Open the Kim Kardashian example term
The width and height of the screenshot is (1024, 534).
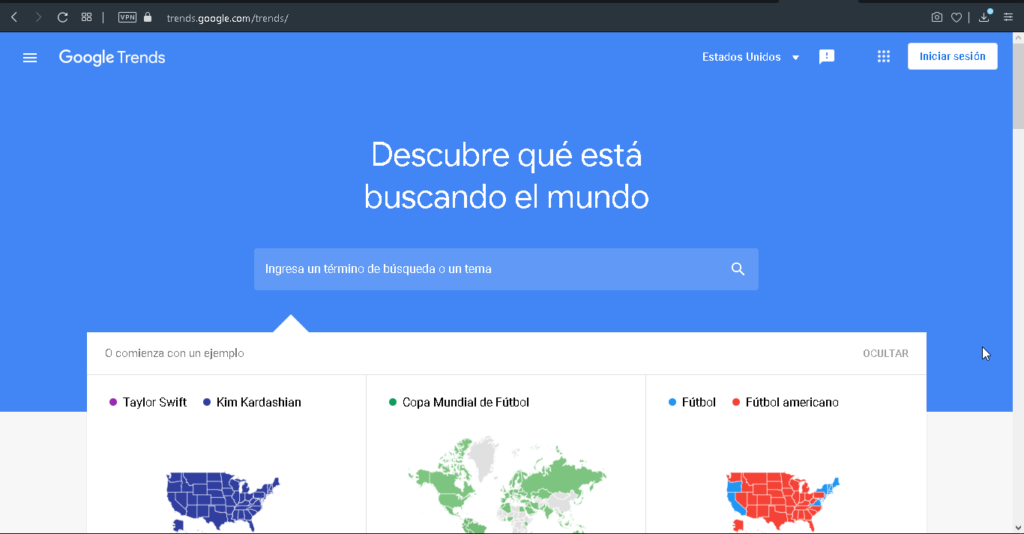259,402
